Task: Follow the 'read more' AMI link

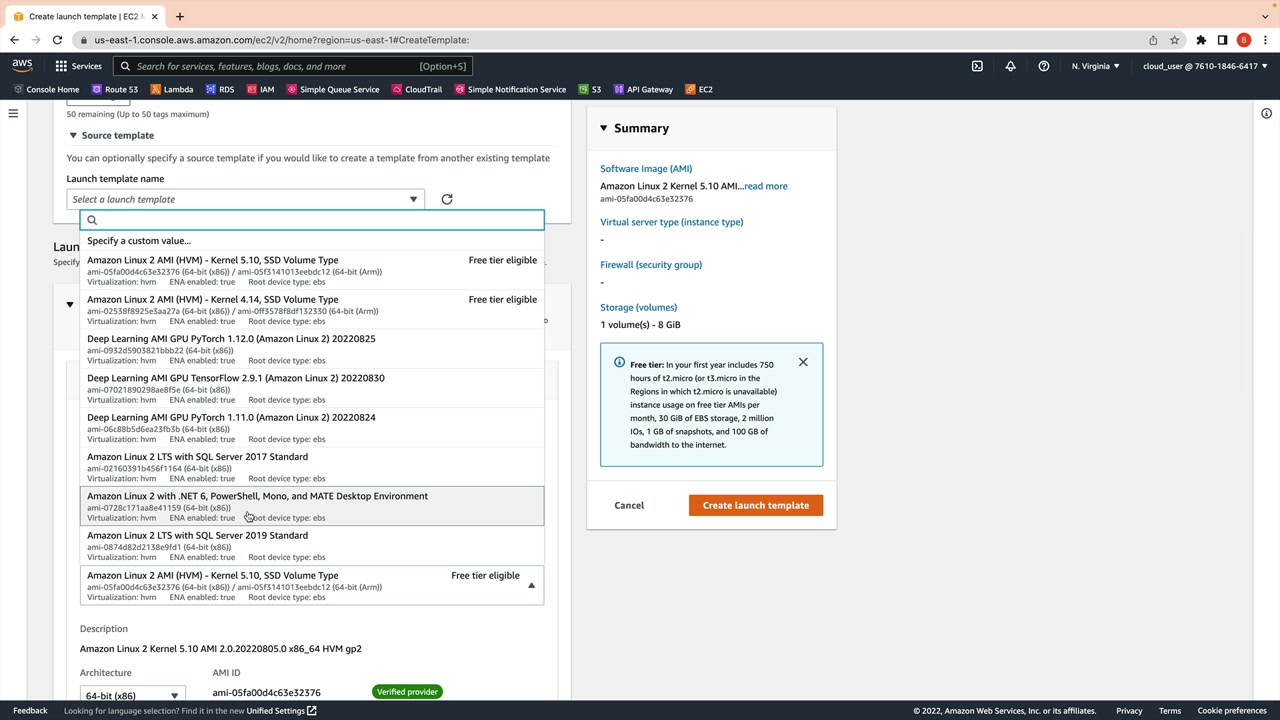Action: click(x=766, y=186)
